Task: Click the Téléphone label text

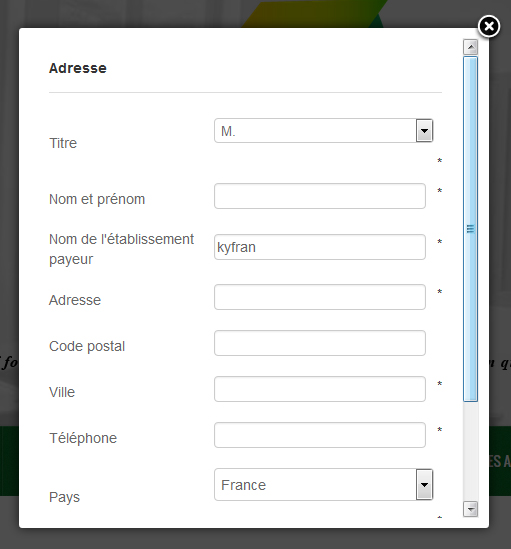Action: [x=83, y=438]
